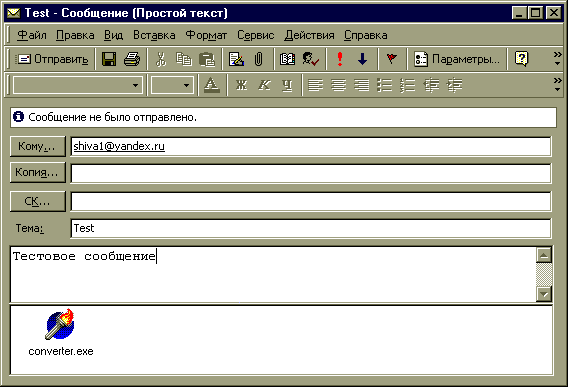
Task: Click the Save floppy disk icon
Action: click(109, 59)
